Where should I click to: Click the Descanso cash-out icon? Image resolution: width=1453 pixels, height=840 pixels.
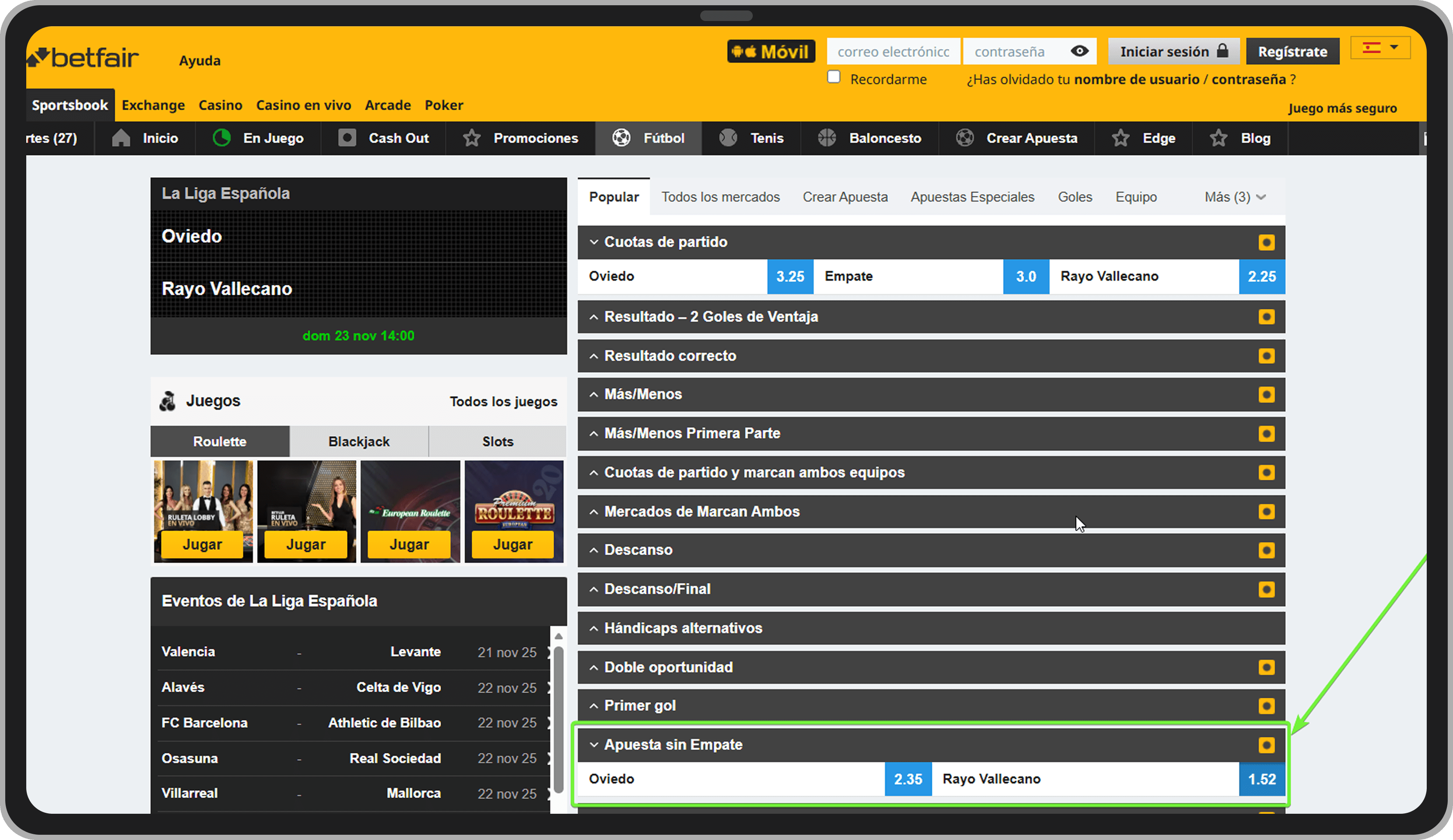point(1266,550)
